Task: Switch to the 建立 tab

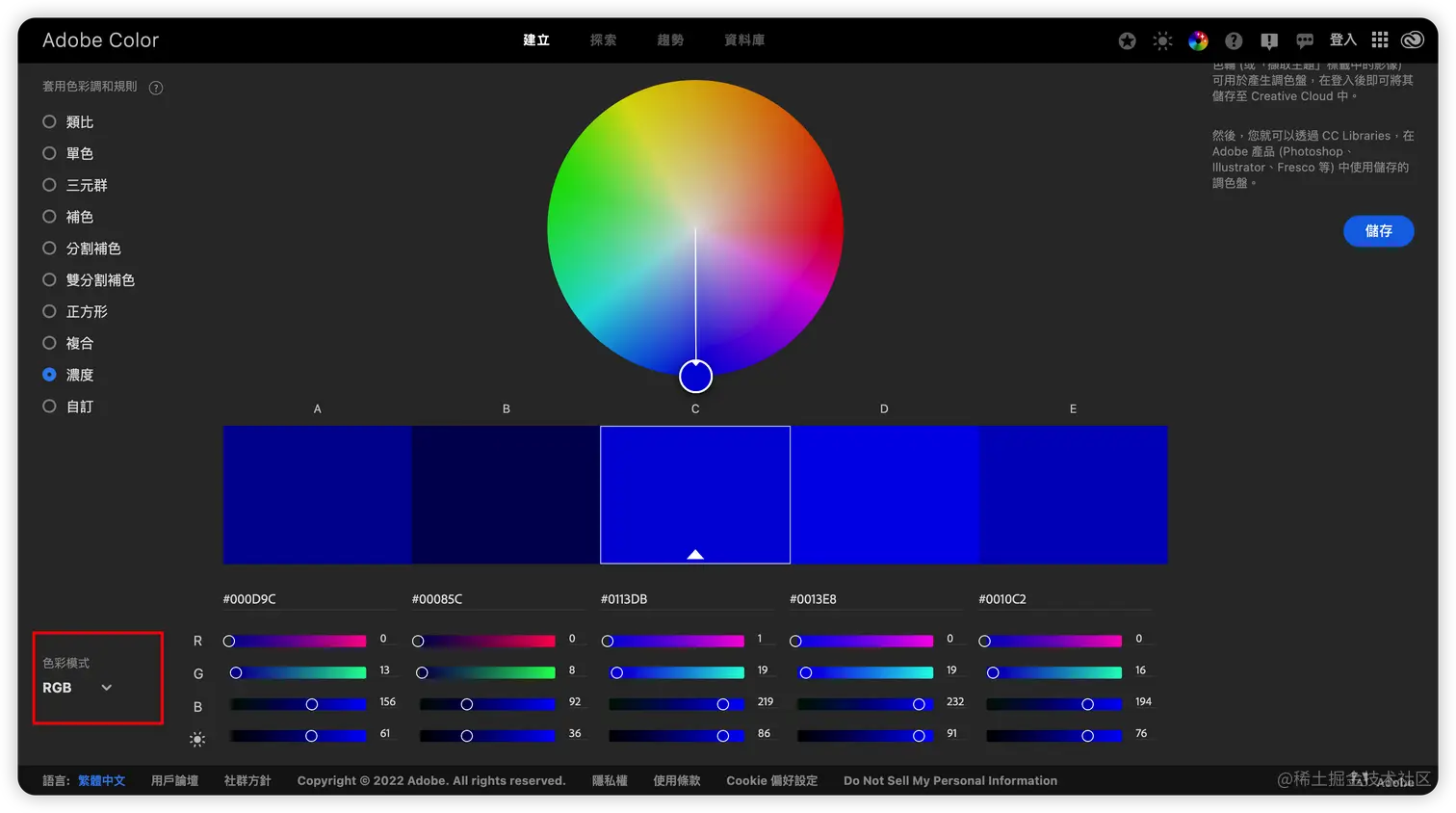Action: pyautogui.click(x=536, y=40)
